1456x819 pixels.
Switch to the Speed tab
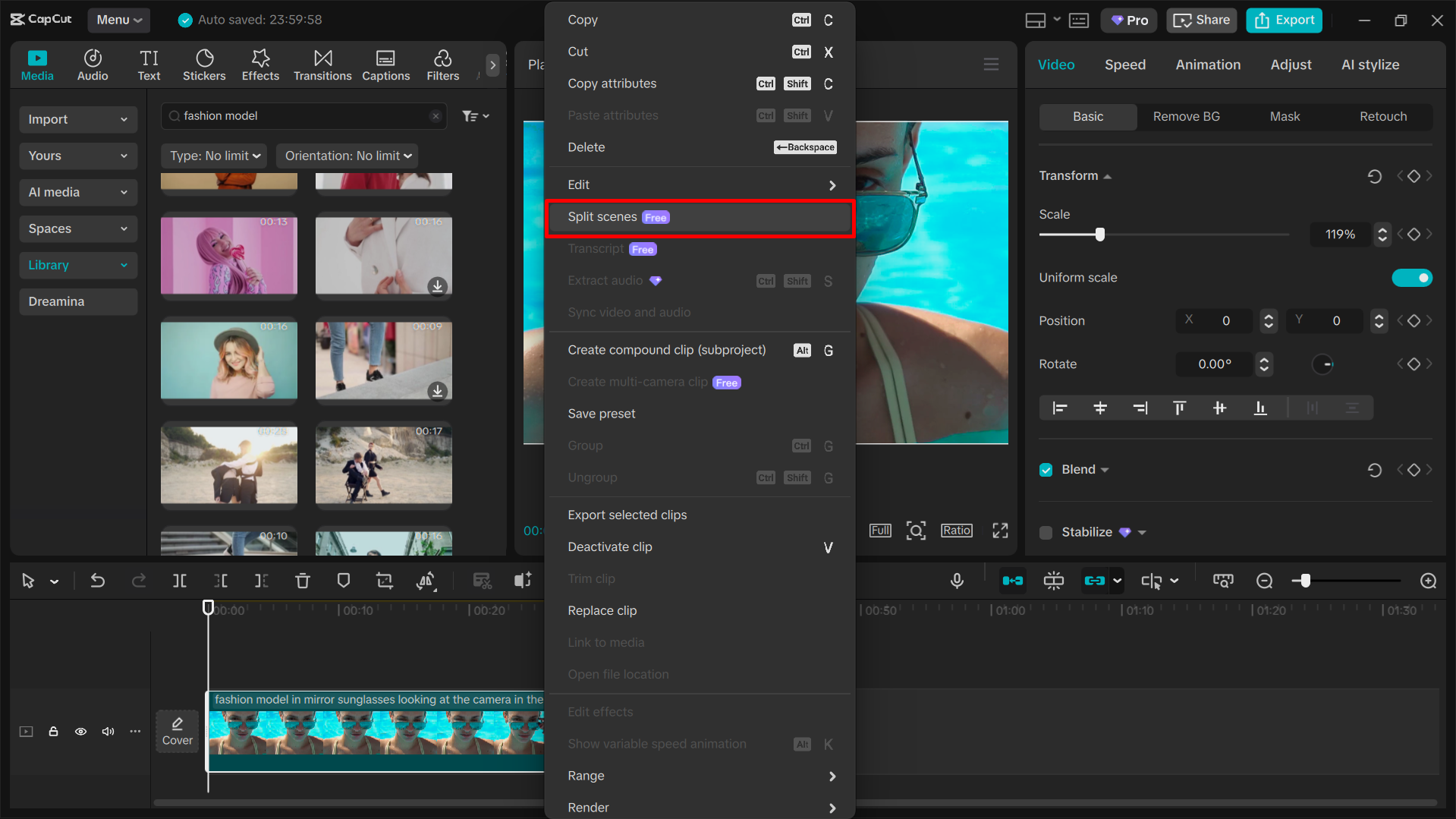(1124, 65)
